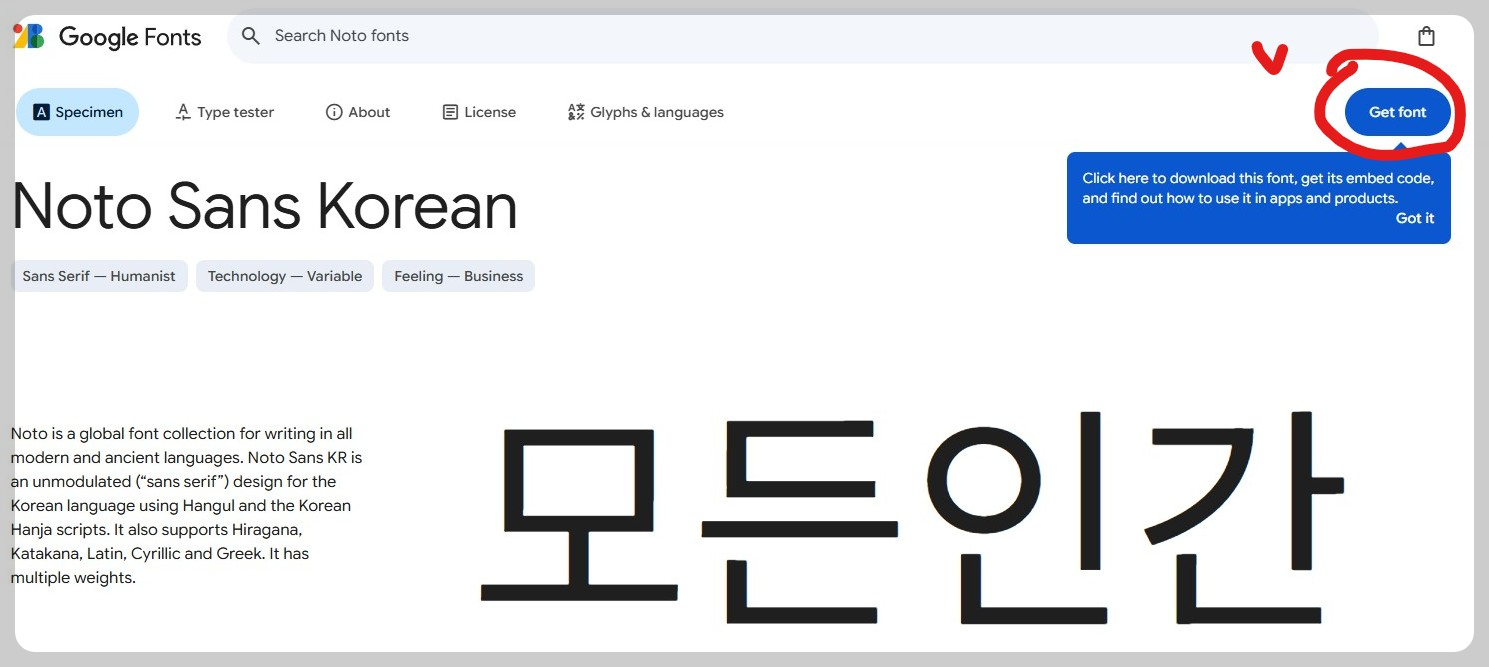Select the Technology — Variable tag
Viewport: 1489px width, 667px height.
point(285,276)
